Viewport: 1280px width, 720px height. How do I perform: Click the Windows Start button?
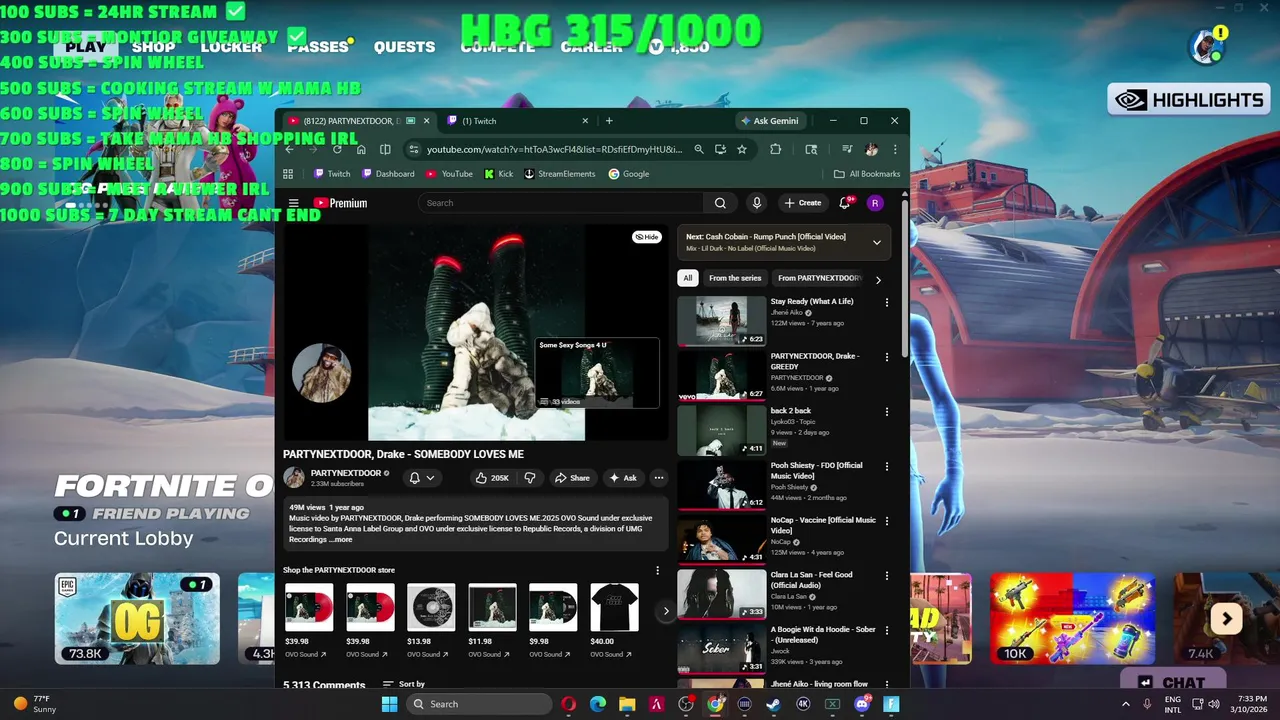click(x=389, y=704)
